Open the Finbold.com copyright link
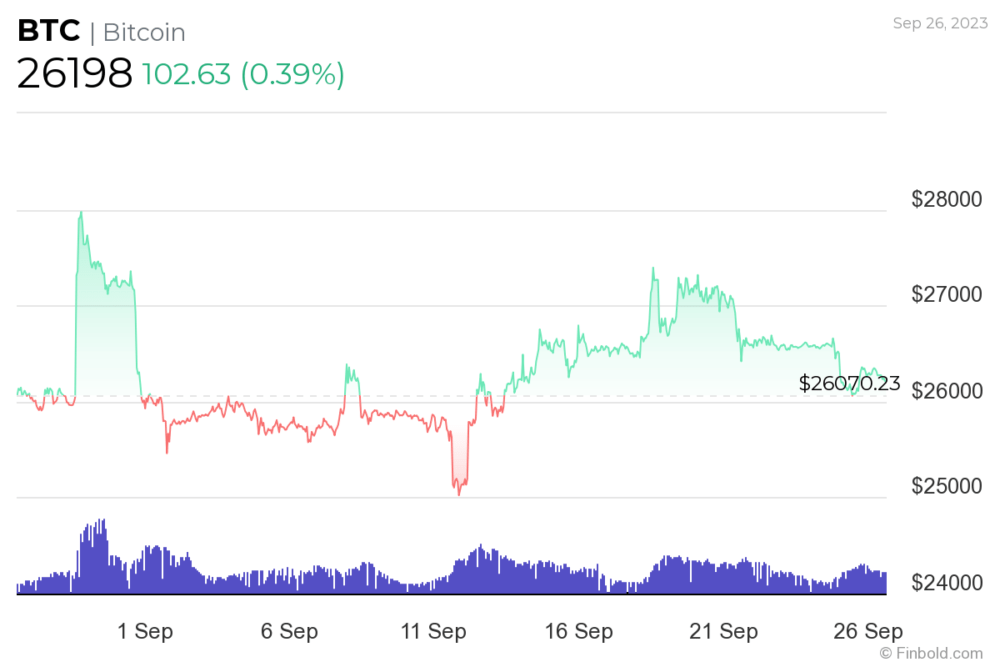 pos(931,653)
